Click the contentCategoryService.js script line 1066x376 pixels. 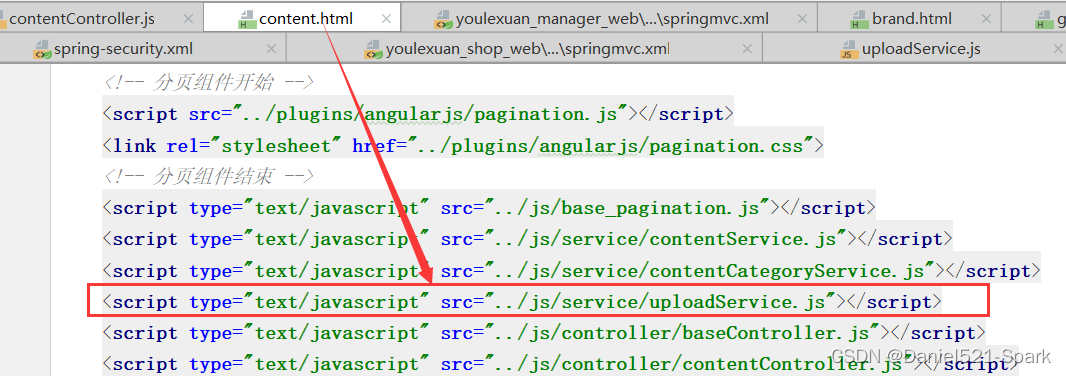[572, 270]
